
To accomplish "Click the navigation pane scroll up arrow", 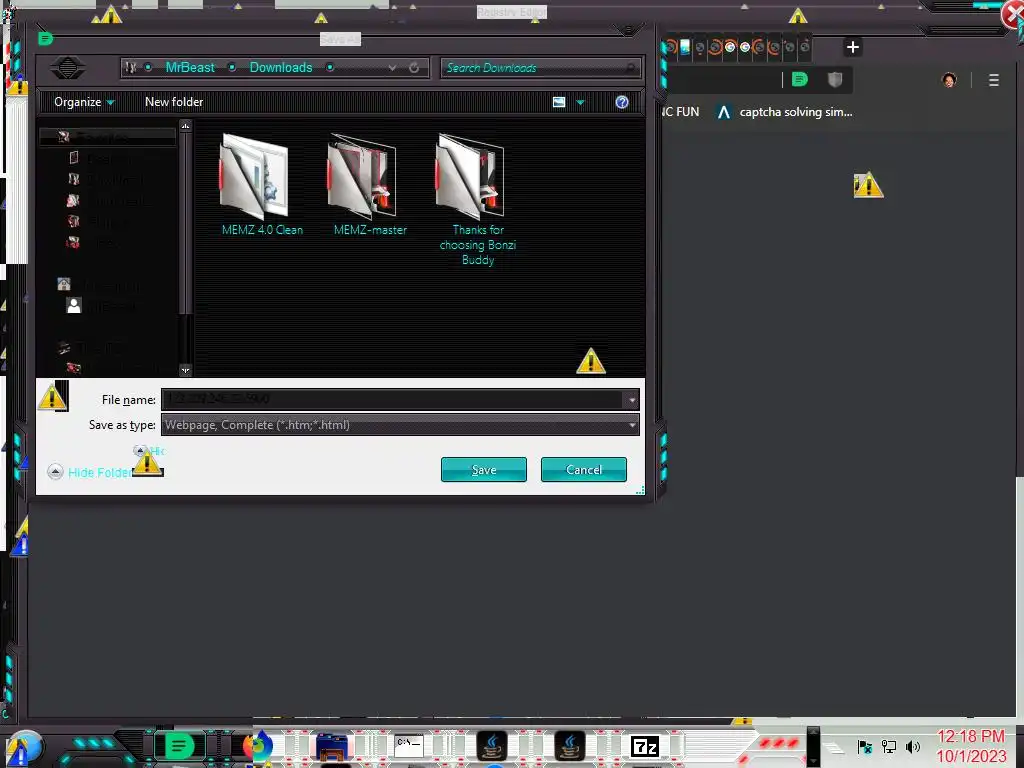I will [x=185, y=125].
